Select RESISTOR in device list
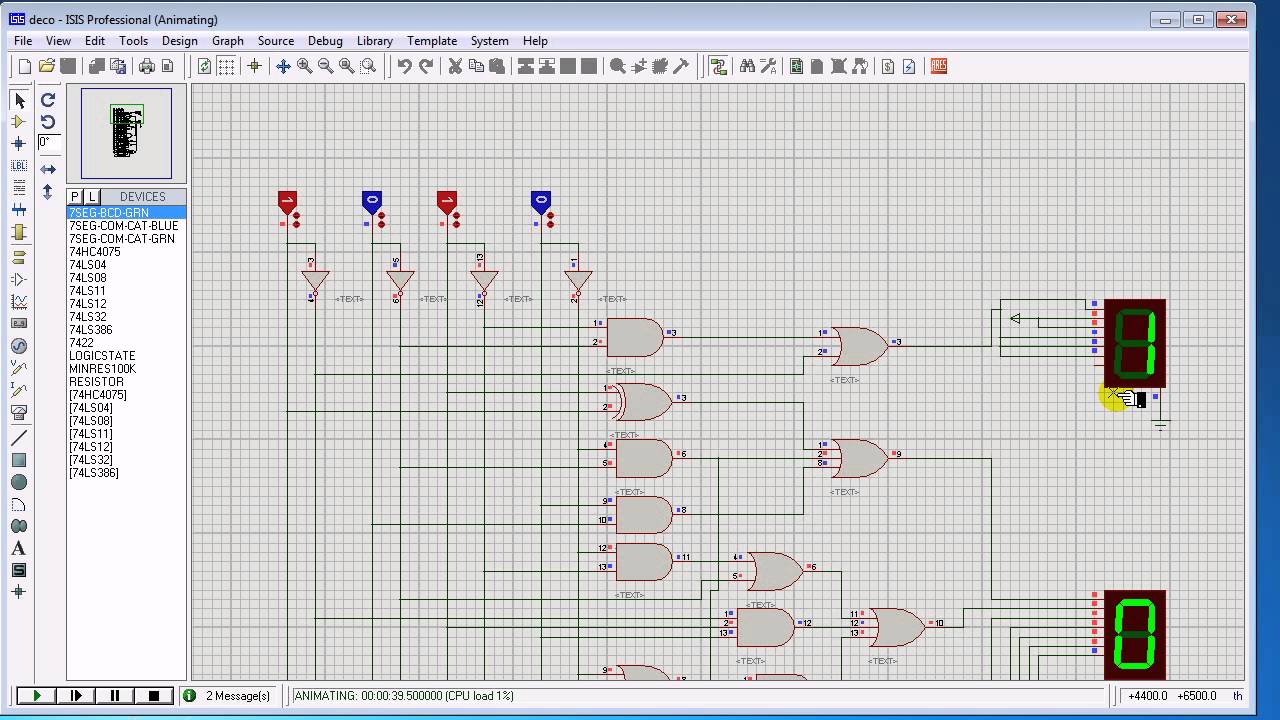Image resolution: width=1280 pixels, height=720 pixels. (x=126, y=382)
